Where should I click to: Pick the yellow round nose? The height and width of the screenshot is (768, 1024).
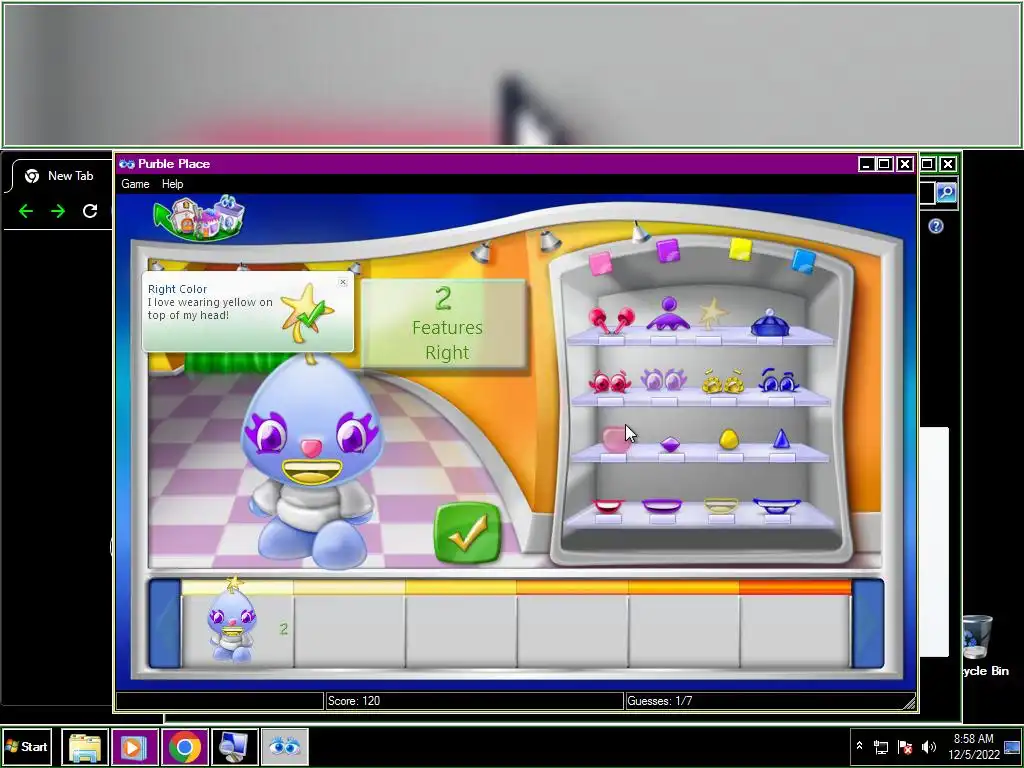click(728, 439)
